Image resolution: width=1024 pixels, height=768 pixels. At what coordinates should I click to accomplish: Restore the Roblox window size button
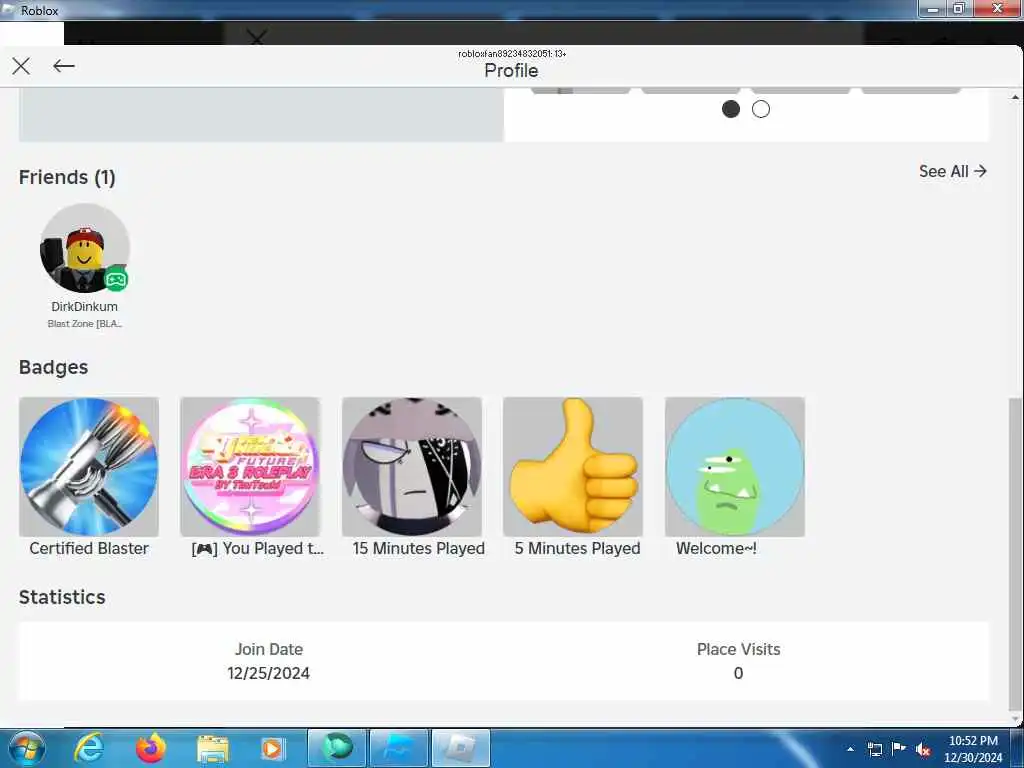coord(958,8)
